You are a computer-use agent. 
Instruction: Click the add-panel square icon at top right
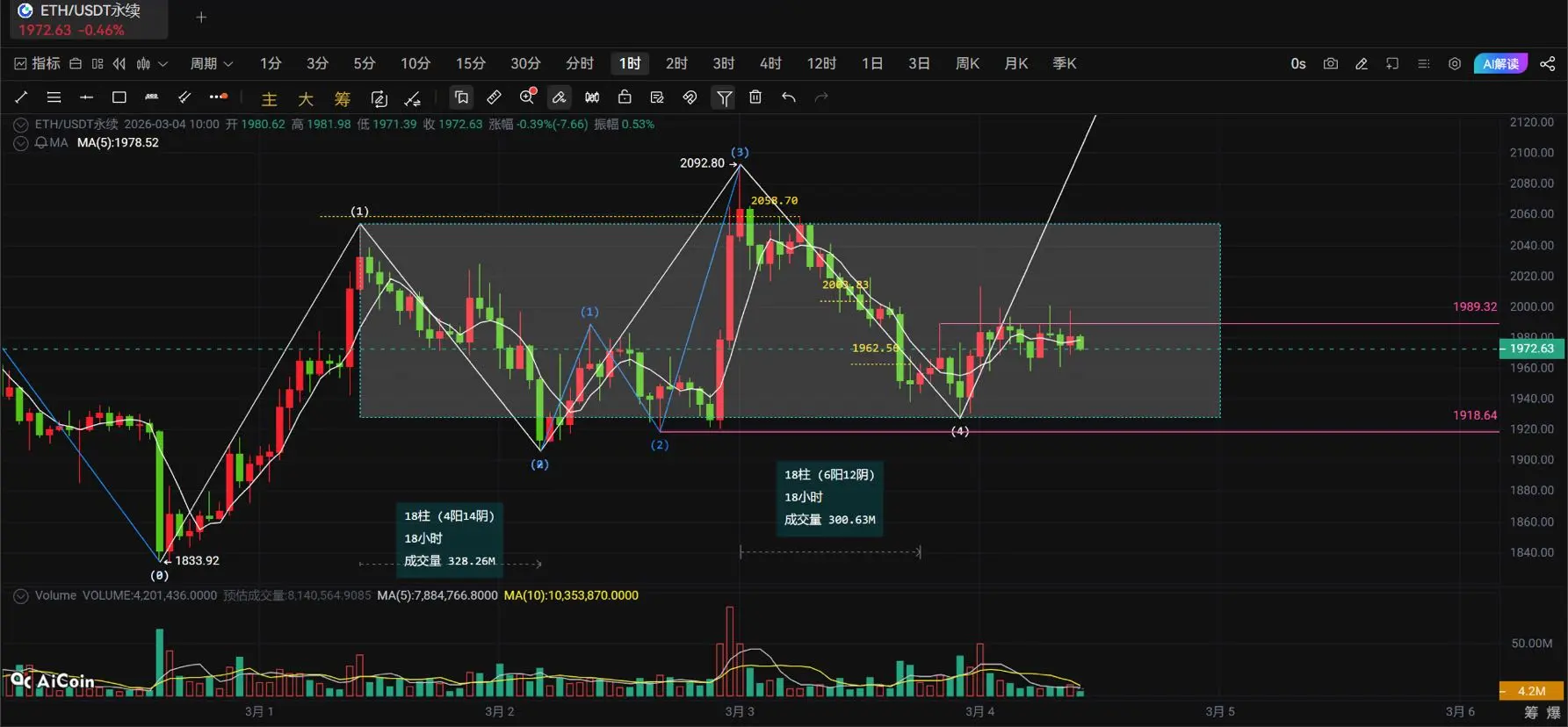[1392, 63]
